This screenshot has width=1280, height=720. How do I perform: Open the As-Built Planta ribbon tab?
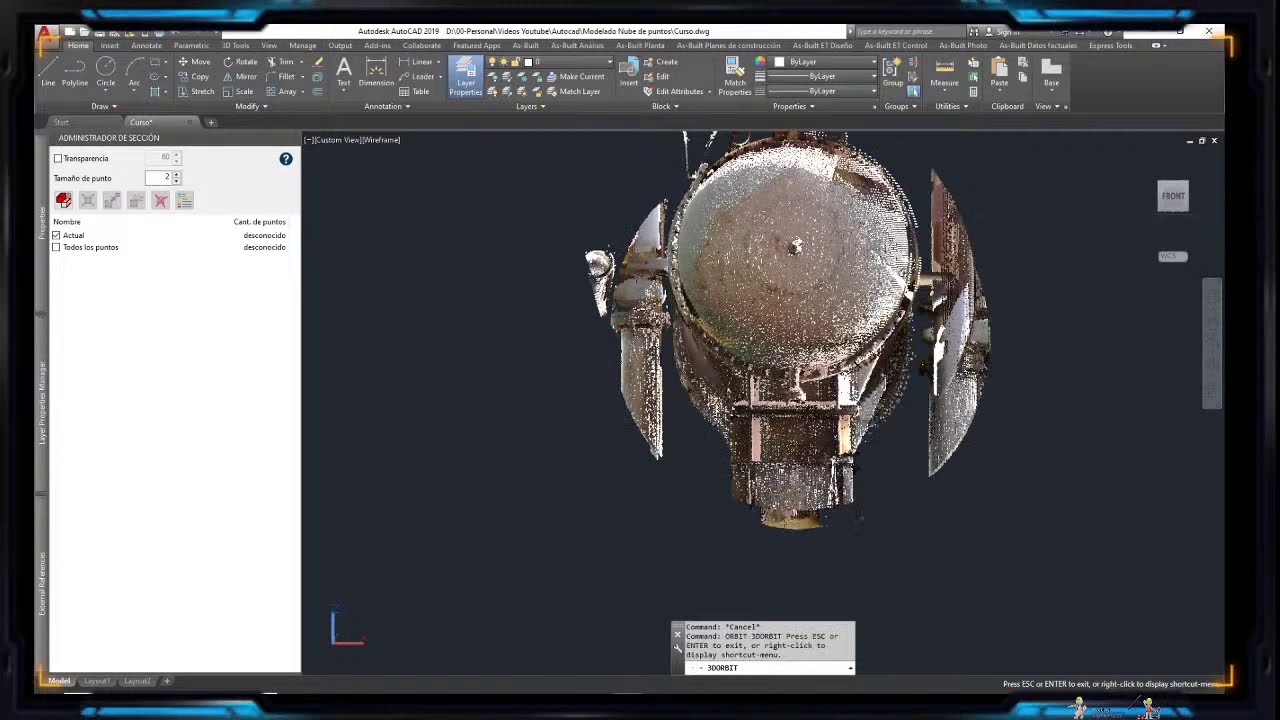tap(640, 45)
